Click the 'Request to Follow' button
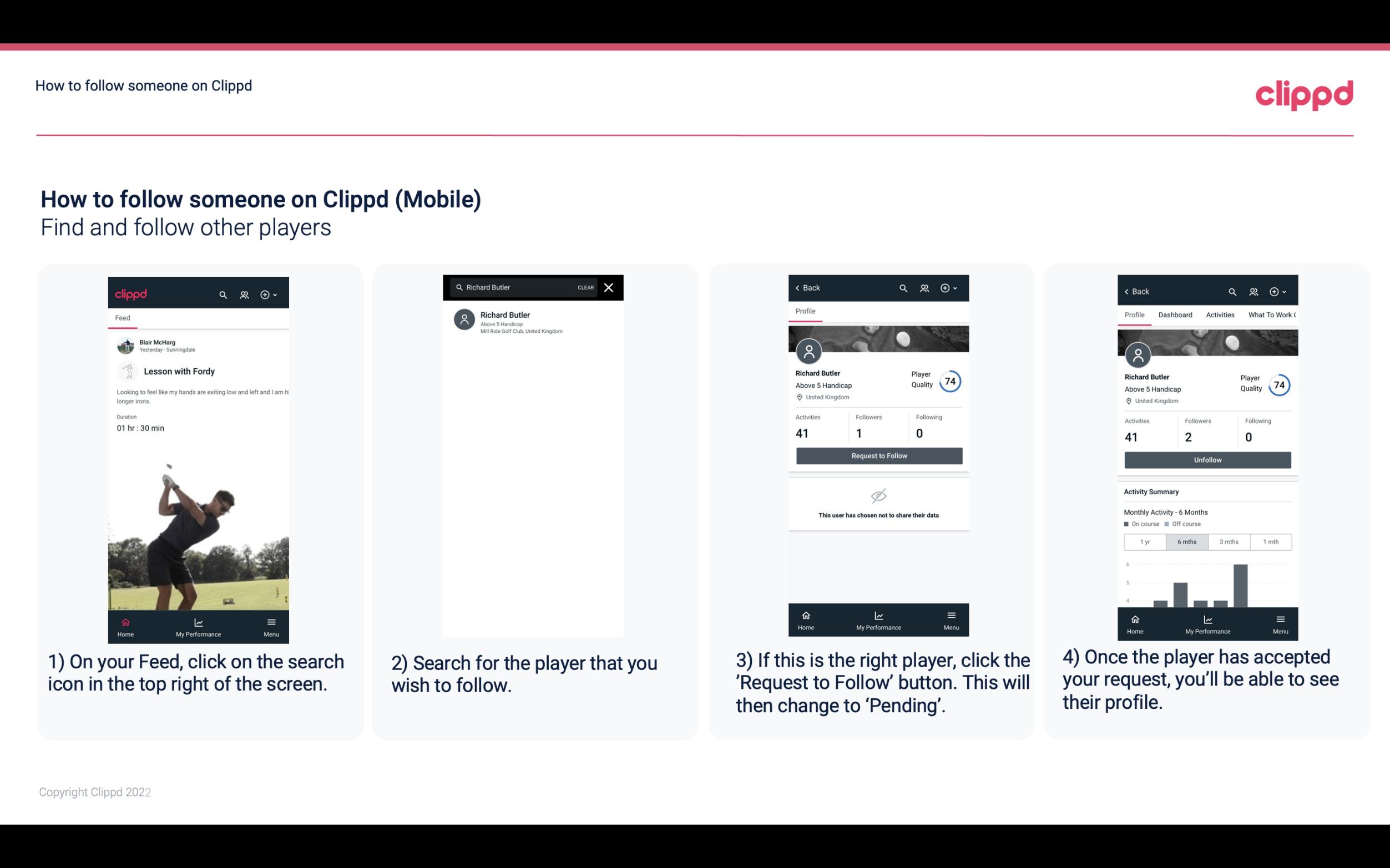Viewport: 1390px width, 868px height. tap(878, 455)
